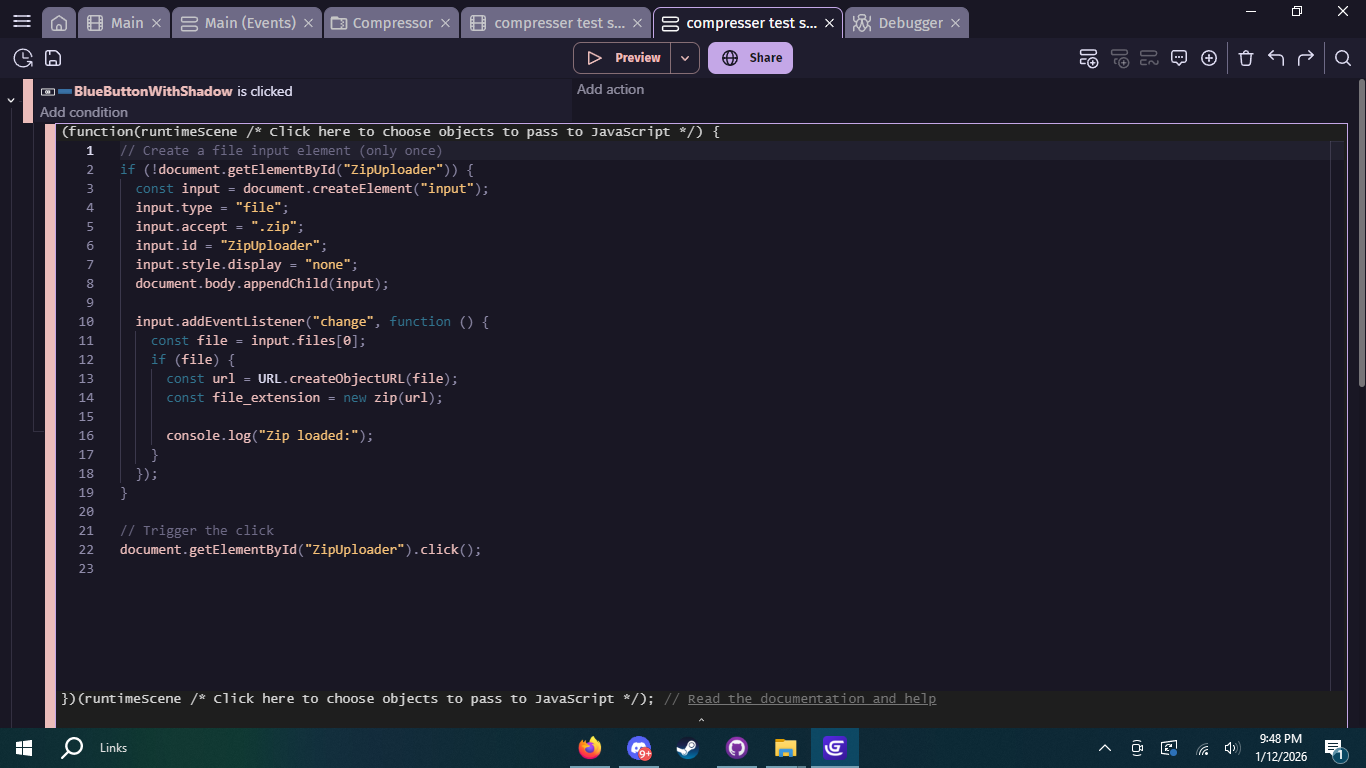Open search in events magnifier icon
The image size is (1366, 768).
tap(1343, 58)
